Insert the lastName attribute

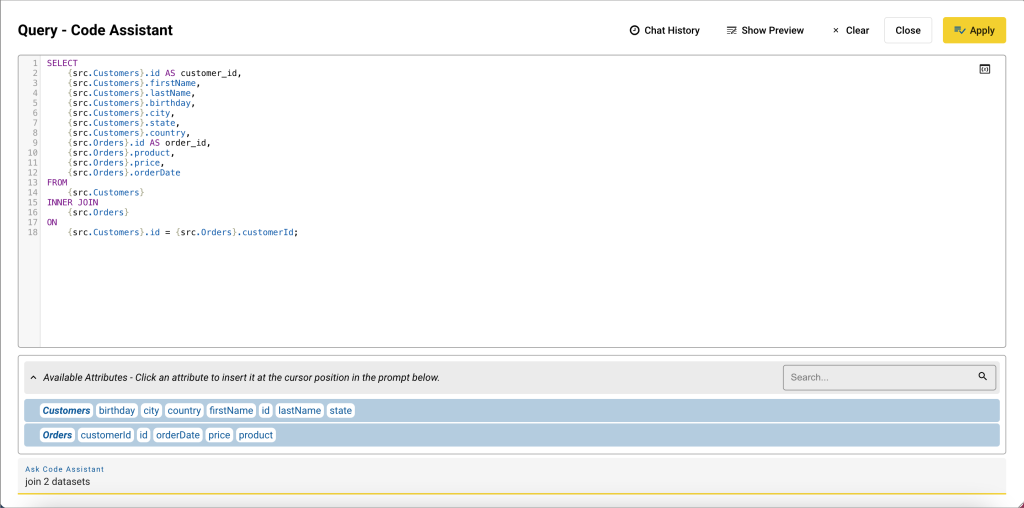299,410
